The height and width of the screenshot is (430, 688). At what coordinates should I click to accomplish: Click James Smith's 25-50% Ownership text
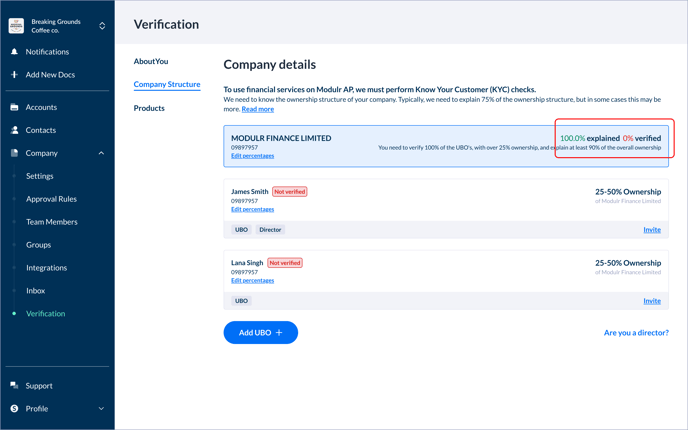(x=628, y=192)
